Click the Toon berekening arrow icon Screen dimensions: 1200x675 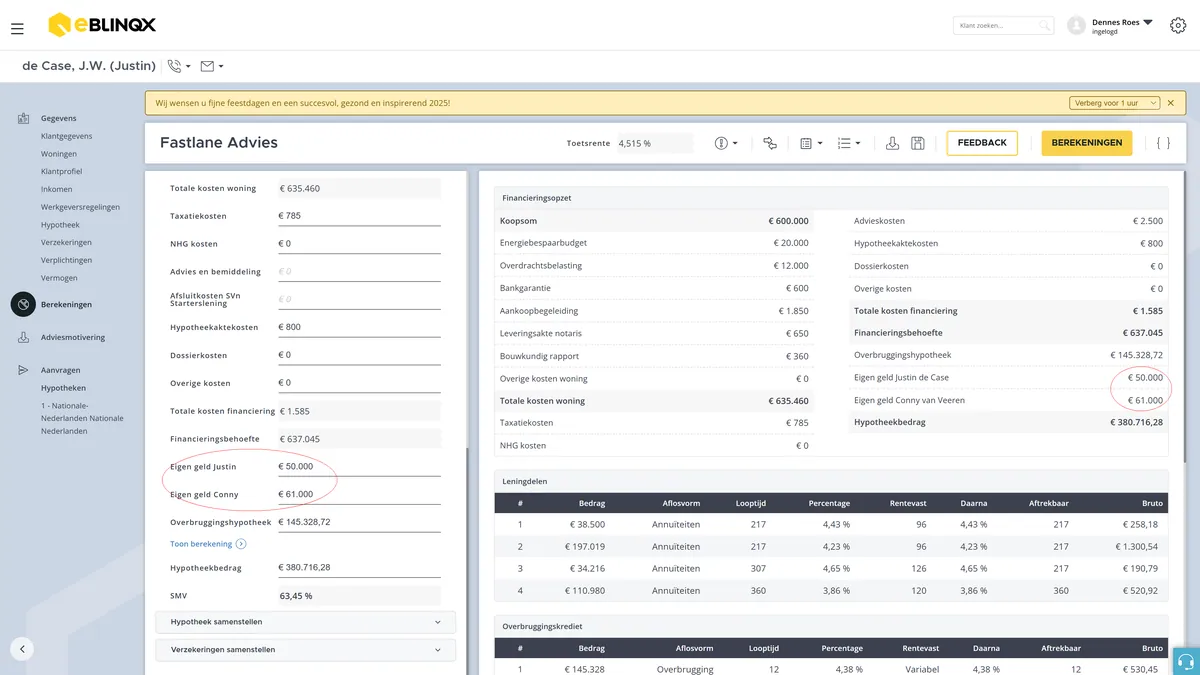pos(241,544)
